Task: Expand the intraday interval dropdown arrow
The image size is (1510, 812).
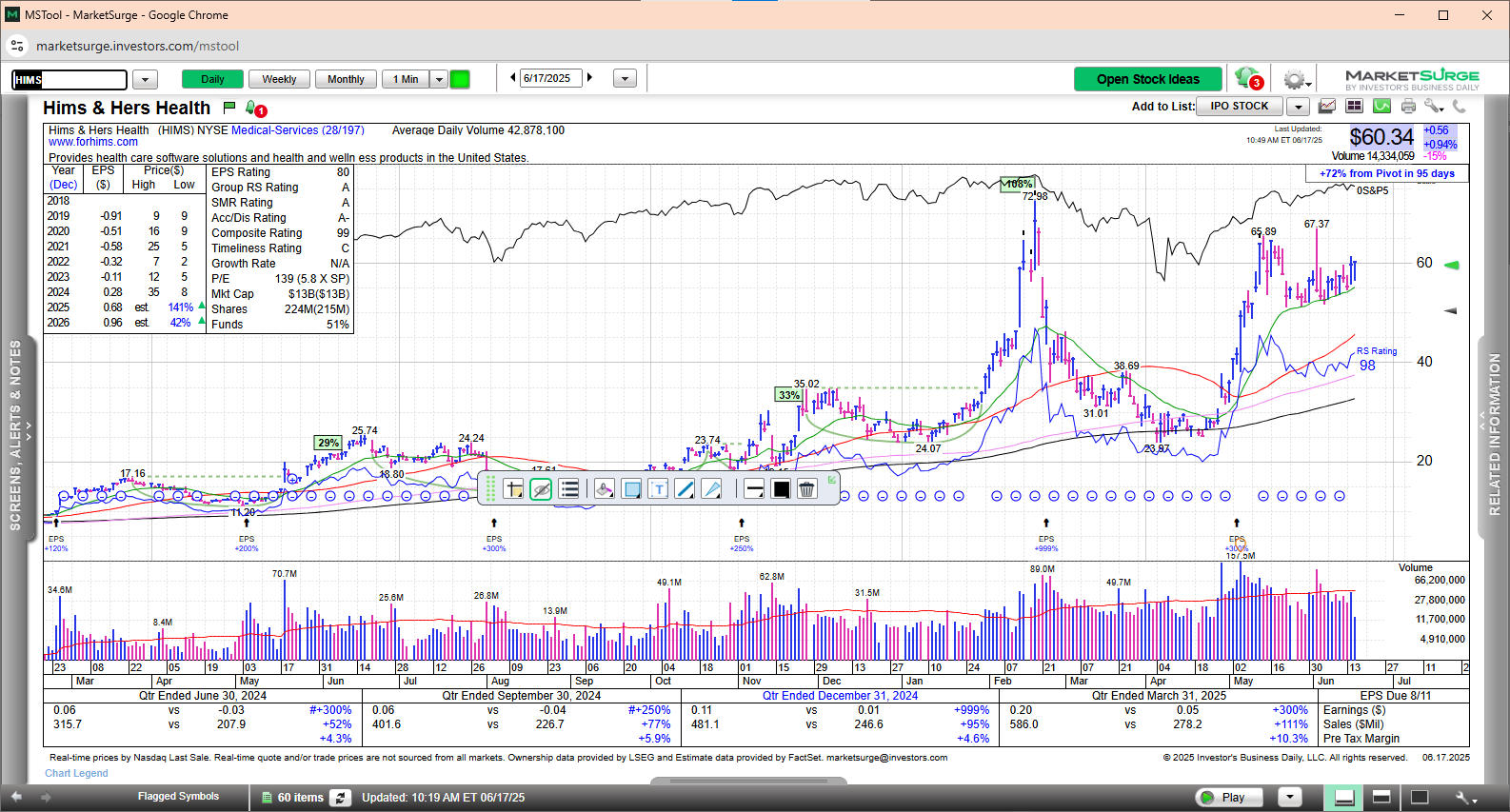Action: 439,79
